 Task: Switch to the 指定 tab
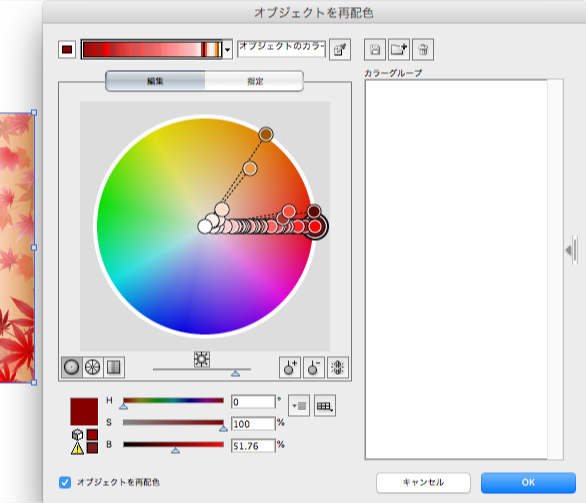[x=255, y=81]
